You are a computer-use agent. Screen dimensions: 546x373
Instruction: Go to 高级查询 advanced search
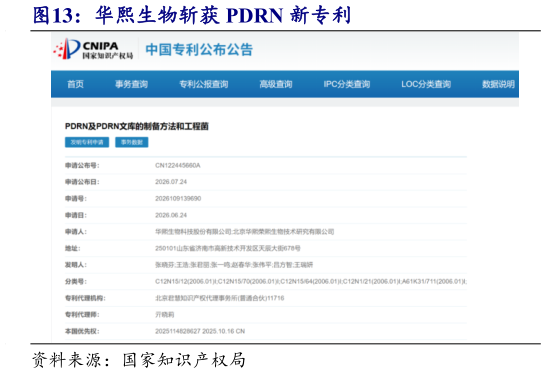coord(276,84)
